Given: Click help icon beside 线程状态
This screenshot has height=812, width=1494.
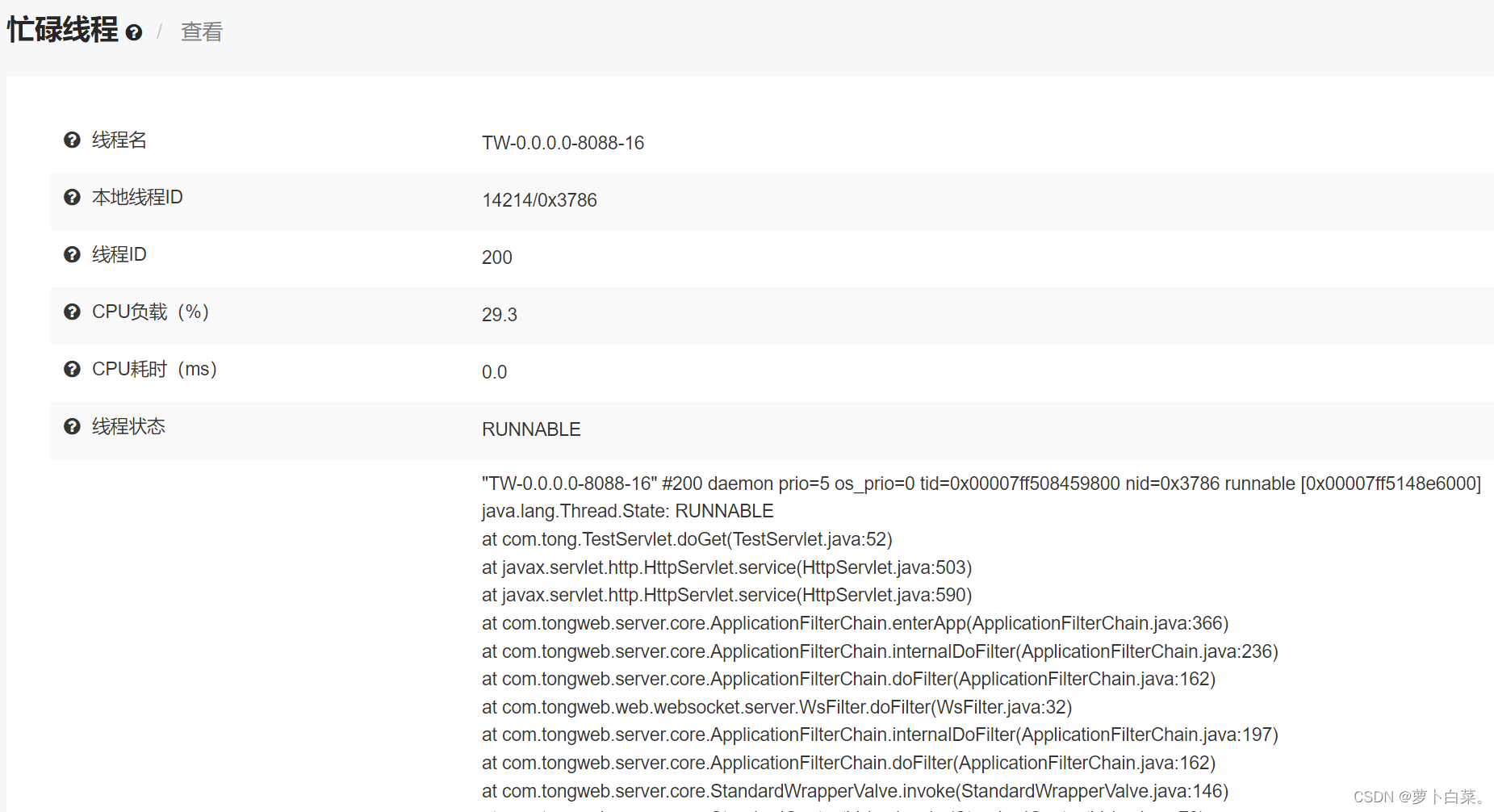Looking at the screenshot, I should [x=72, y=426].
